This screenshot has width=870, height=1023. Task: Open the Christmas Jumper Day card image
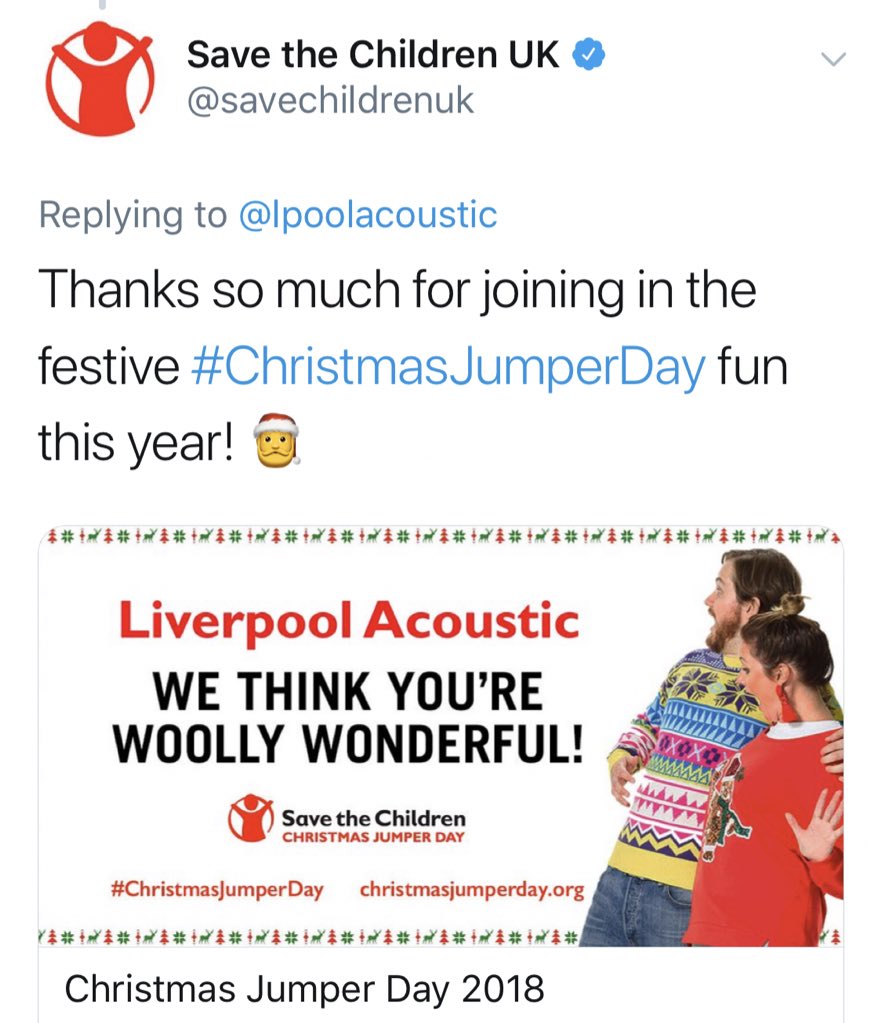(441, 737)
